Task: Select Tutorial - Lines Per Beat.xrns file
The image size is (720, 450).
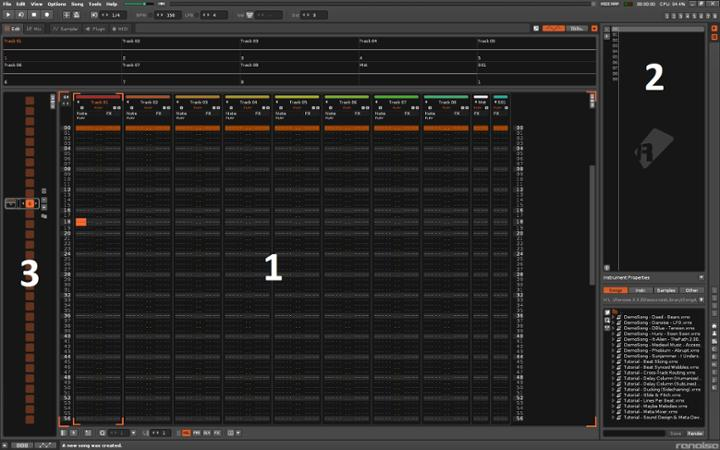Action: tap(654, 400)
